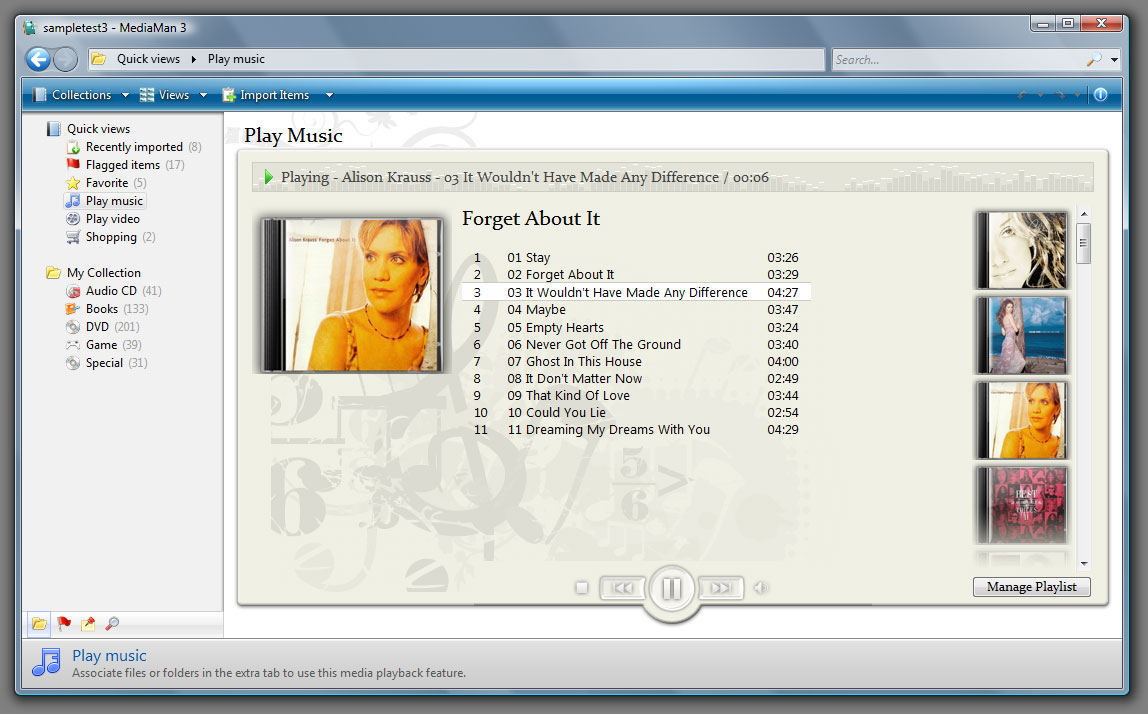Open the Audio CD collection
The image size is (1148, 714).
tap(113, 291)
